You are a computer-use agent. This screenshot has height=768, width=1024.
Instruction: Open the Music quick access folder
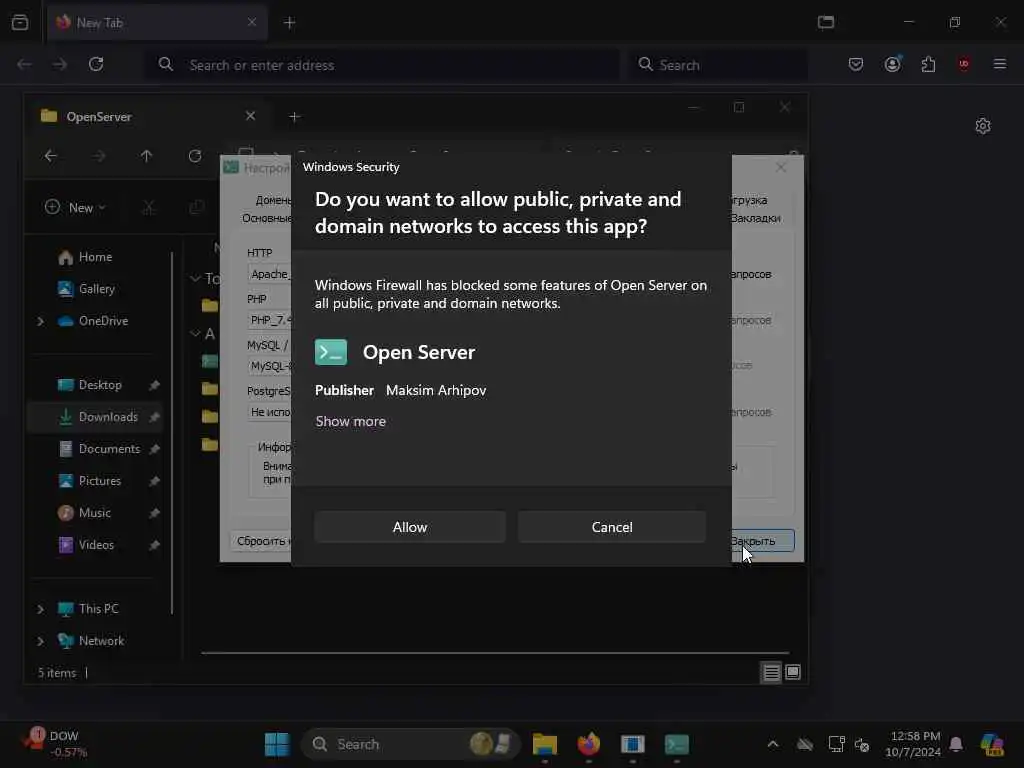(x=95, y=513)
